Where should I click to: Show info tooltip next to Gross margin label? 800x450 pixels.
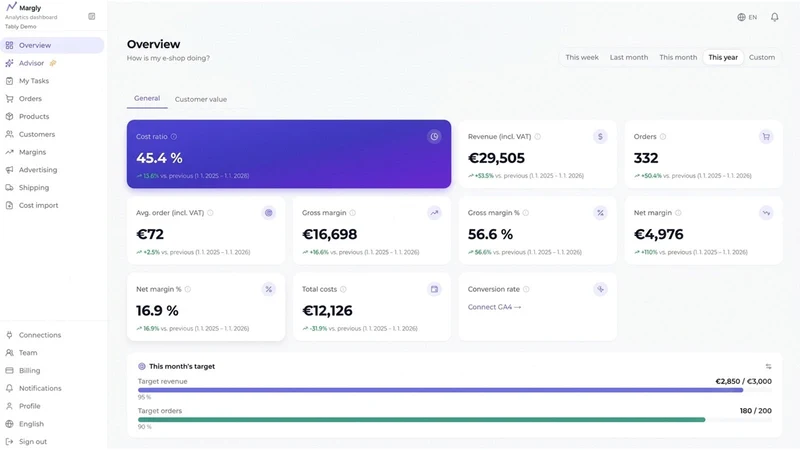pyautogui.click(x=353, y=213)
